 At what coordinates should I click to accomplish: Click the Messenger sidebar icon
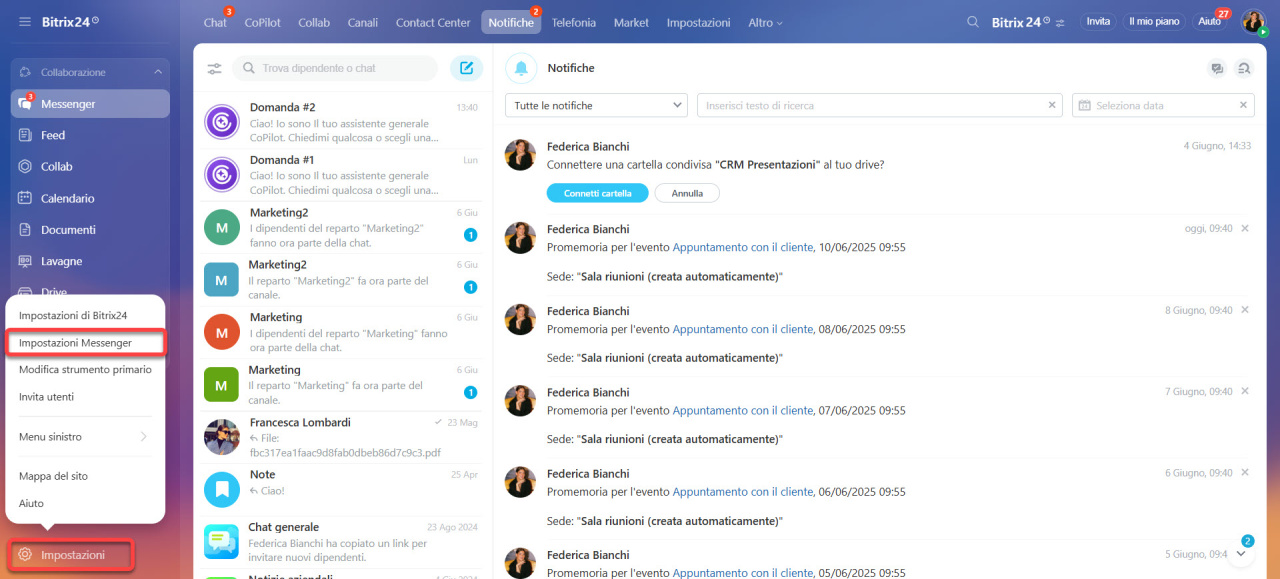click(26, 104)
